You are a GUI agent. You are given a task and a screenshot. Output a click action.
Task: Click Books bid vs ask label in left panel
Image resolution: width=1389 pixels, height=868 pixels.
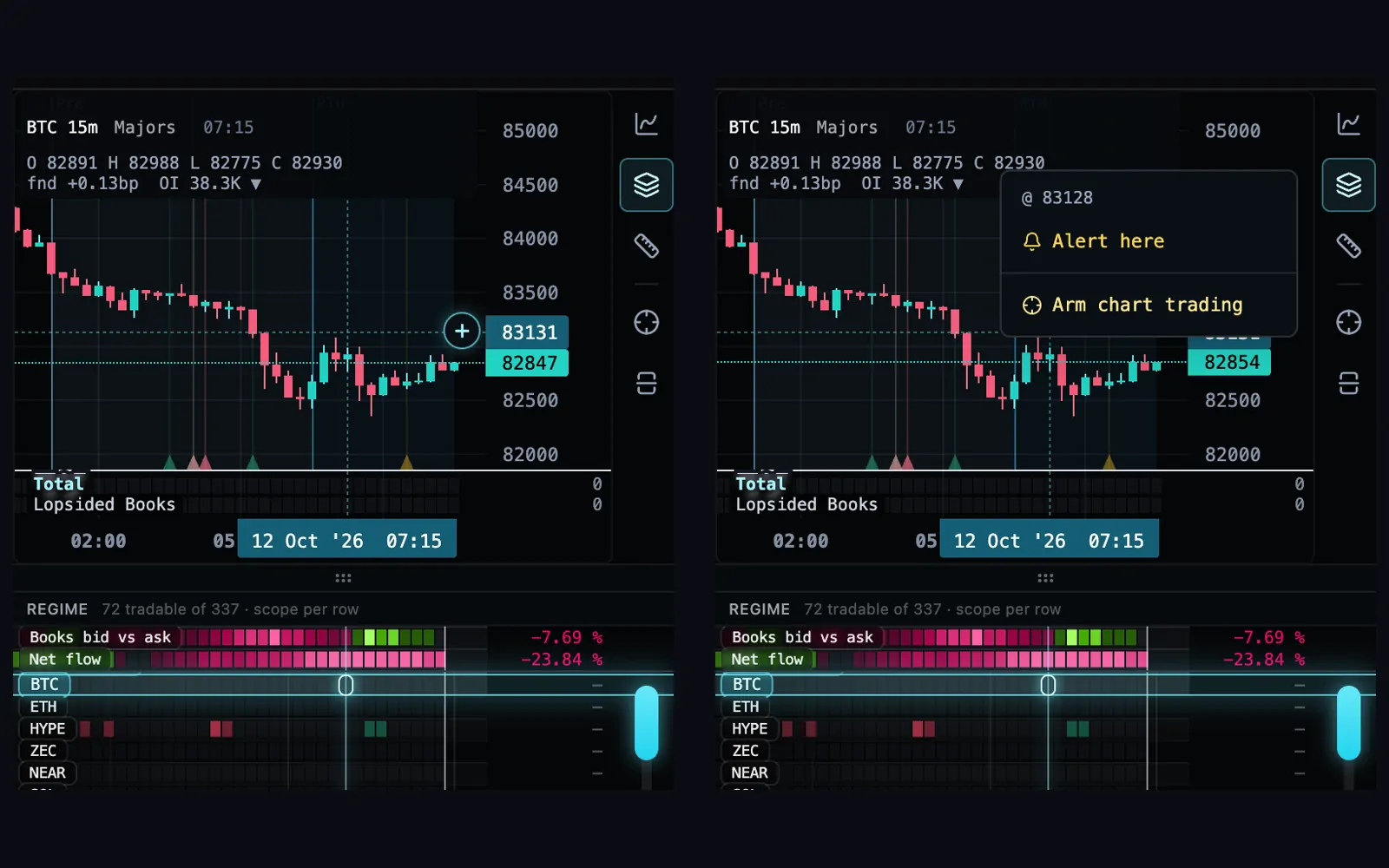[x=100, y=637]
